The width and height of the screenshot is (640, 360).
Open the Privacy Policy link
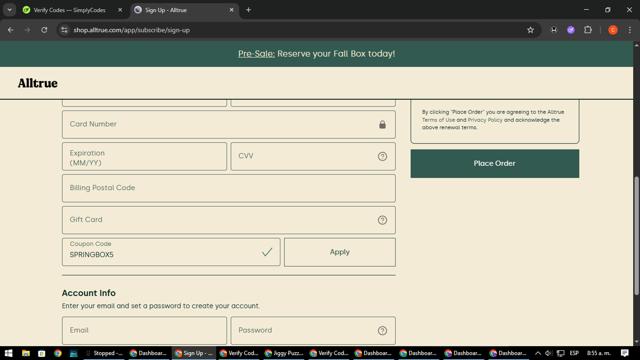(485, 120)
